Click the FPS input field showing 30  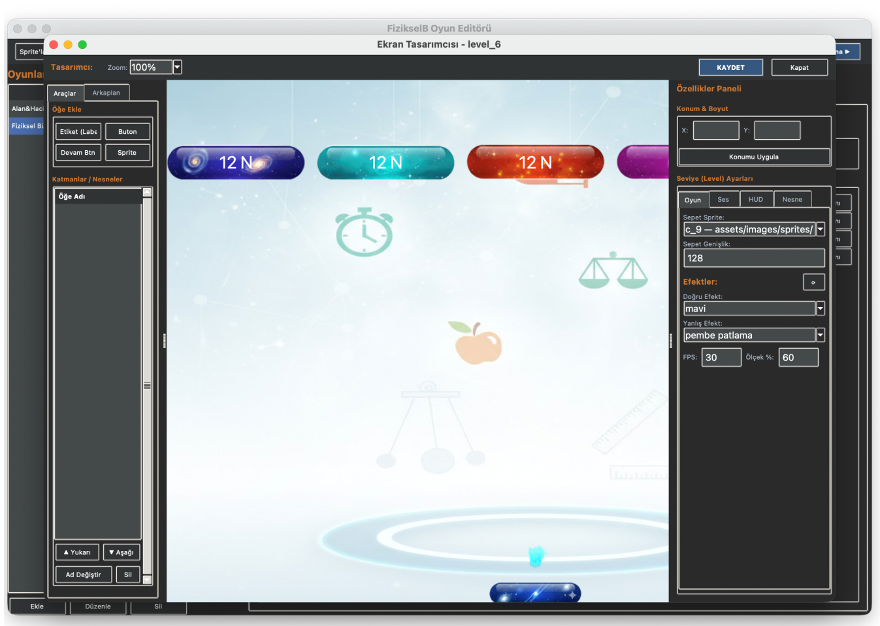pos(721,357)
